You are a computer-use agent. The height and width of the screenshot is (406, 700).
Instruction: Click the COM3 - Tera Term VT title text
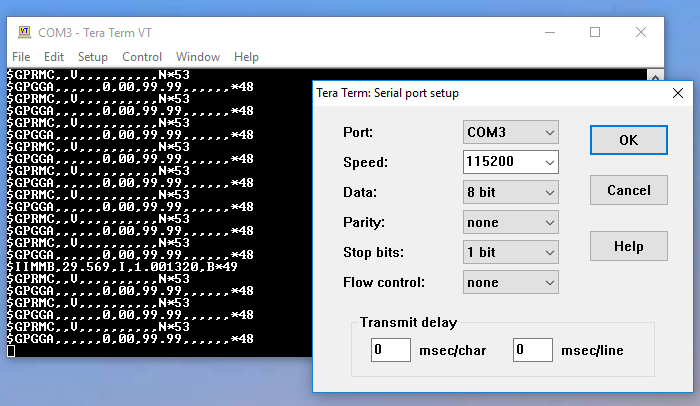(x=95, y=33)
